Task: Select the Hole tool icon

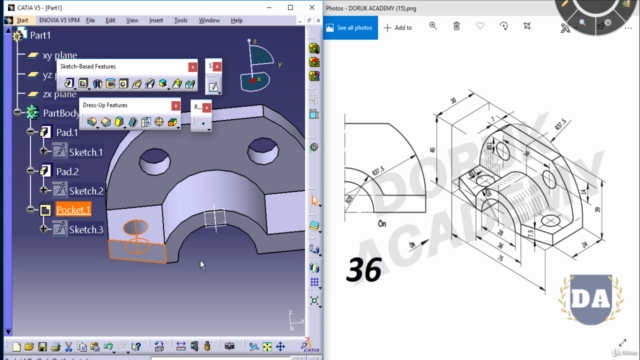Action: (x=123, y=83)
